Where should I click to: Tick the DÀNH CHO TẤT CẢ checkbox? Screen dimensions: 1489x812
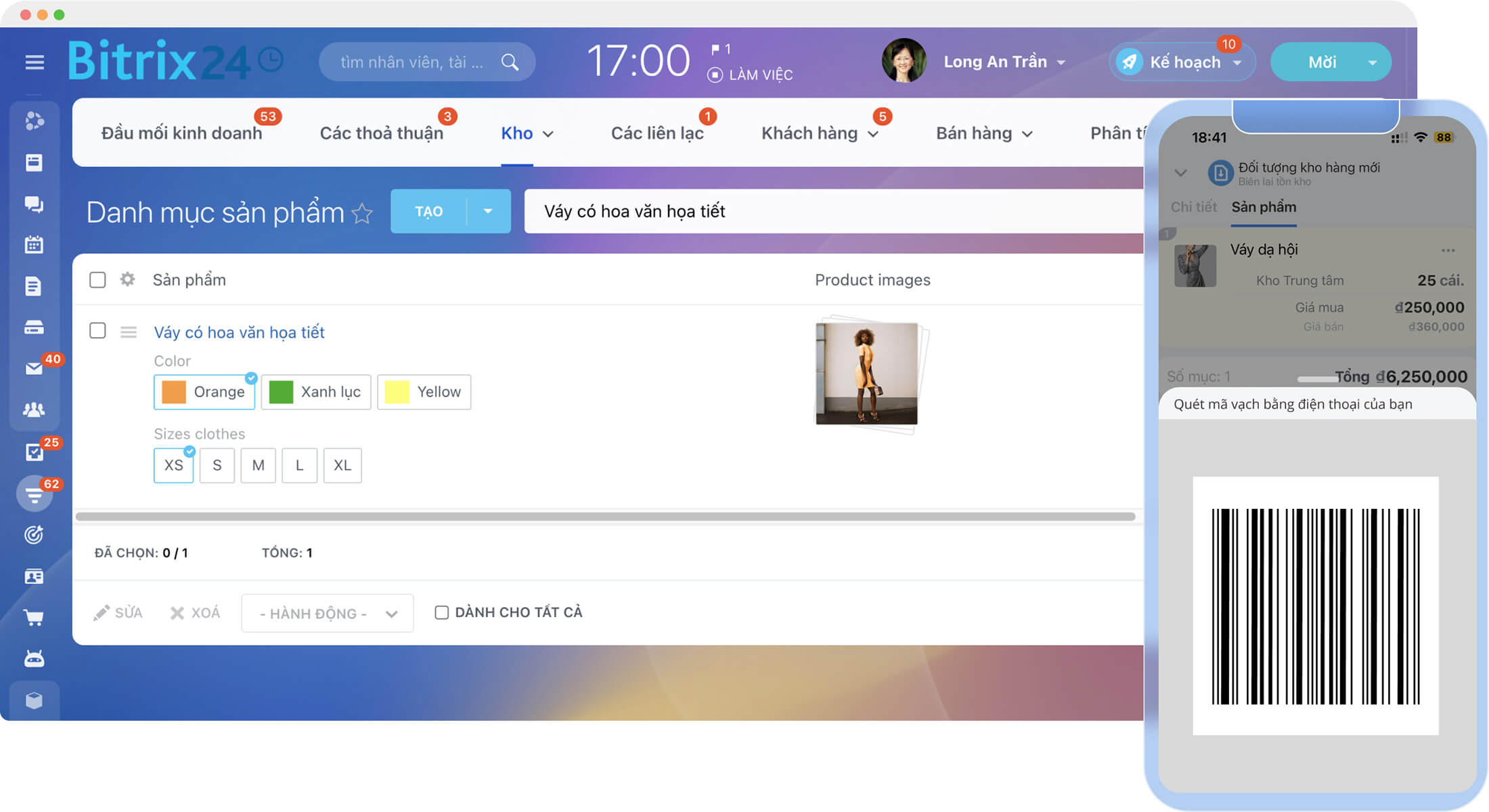pos(441,612)
